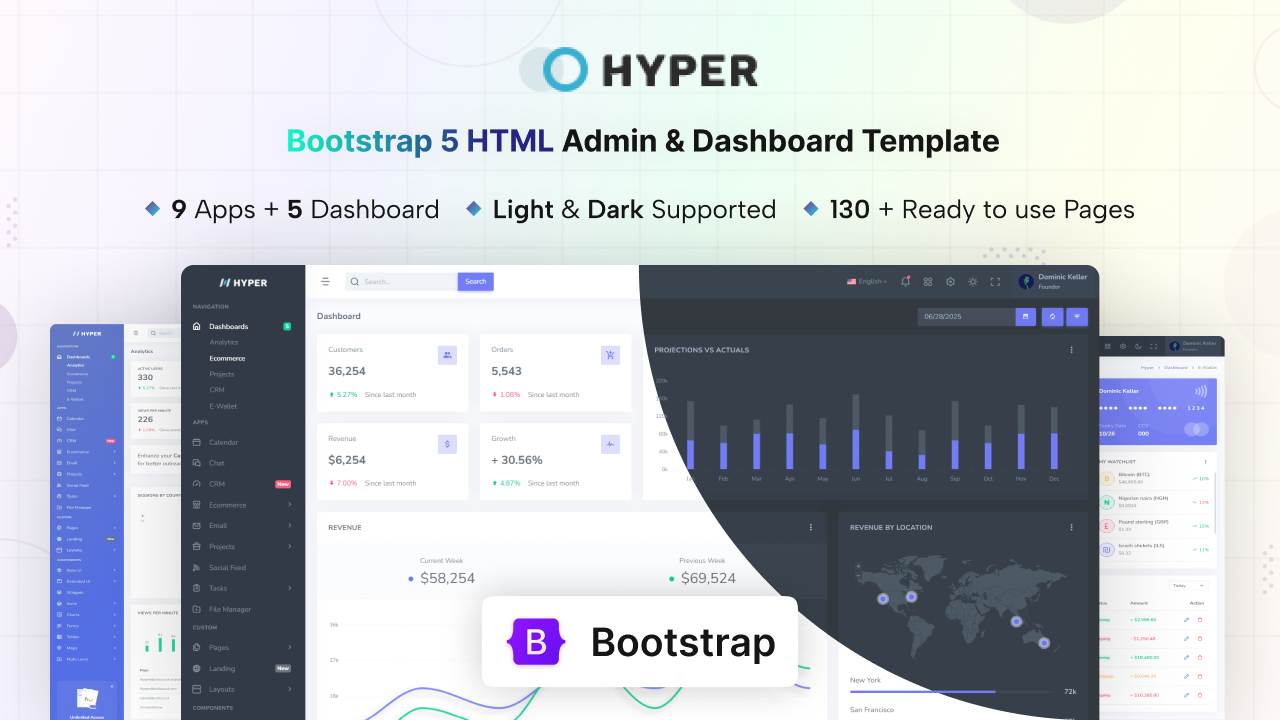Click the Calendar link in dark sidebar

tap(224, 442)
